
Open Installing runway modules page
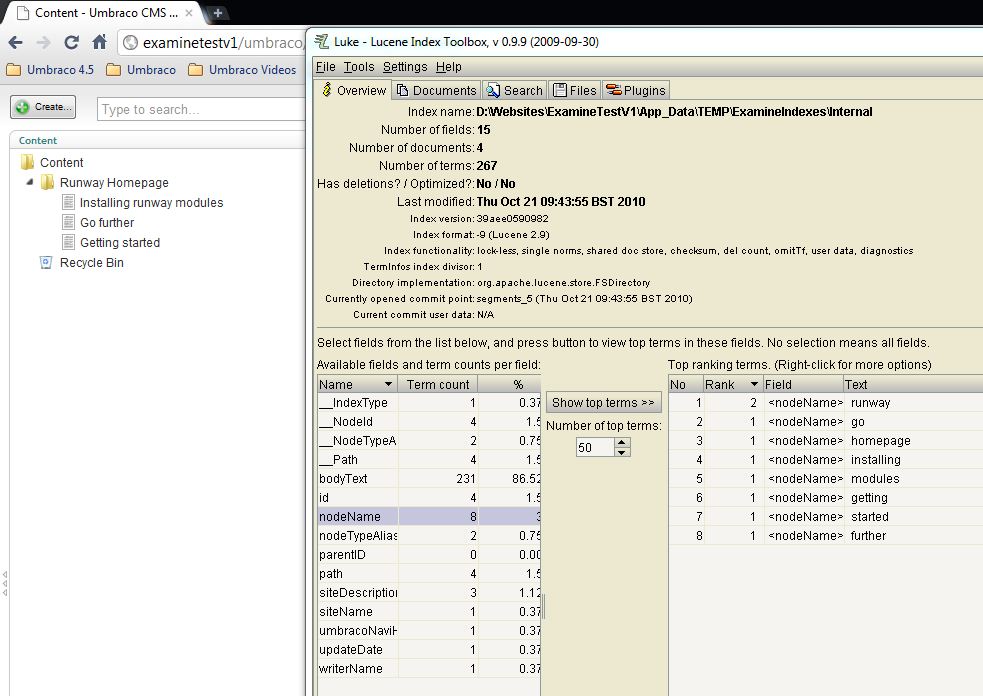click(151, 203)
